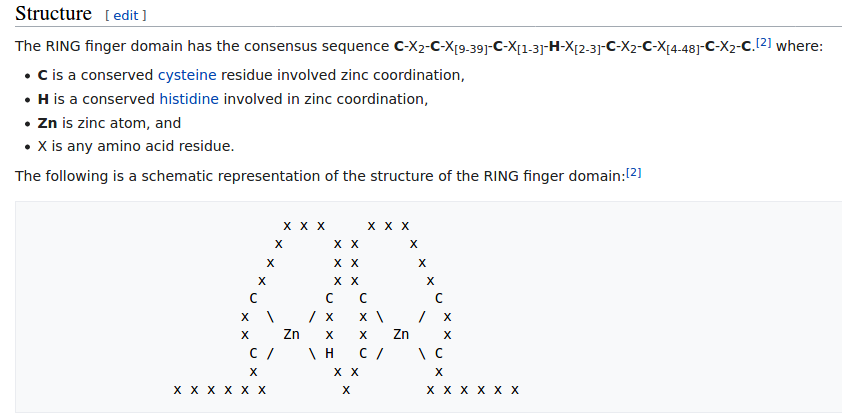Click the bold H starting the histidine bullet
842x419 pixels.
coord(43,99)
